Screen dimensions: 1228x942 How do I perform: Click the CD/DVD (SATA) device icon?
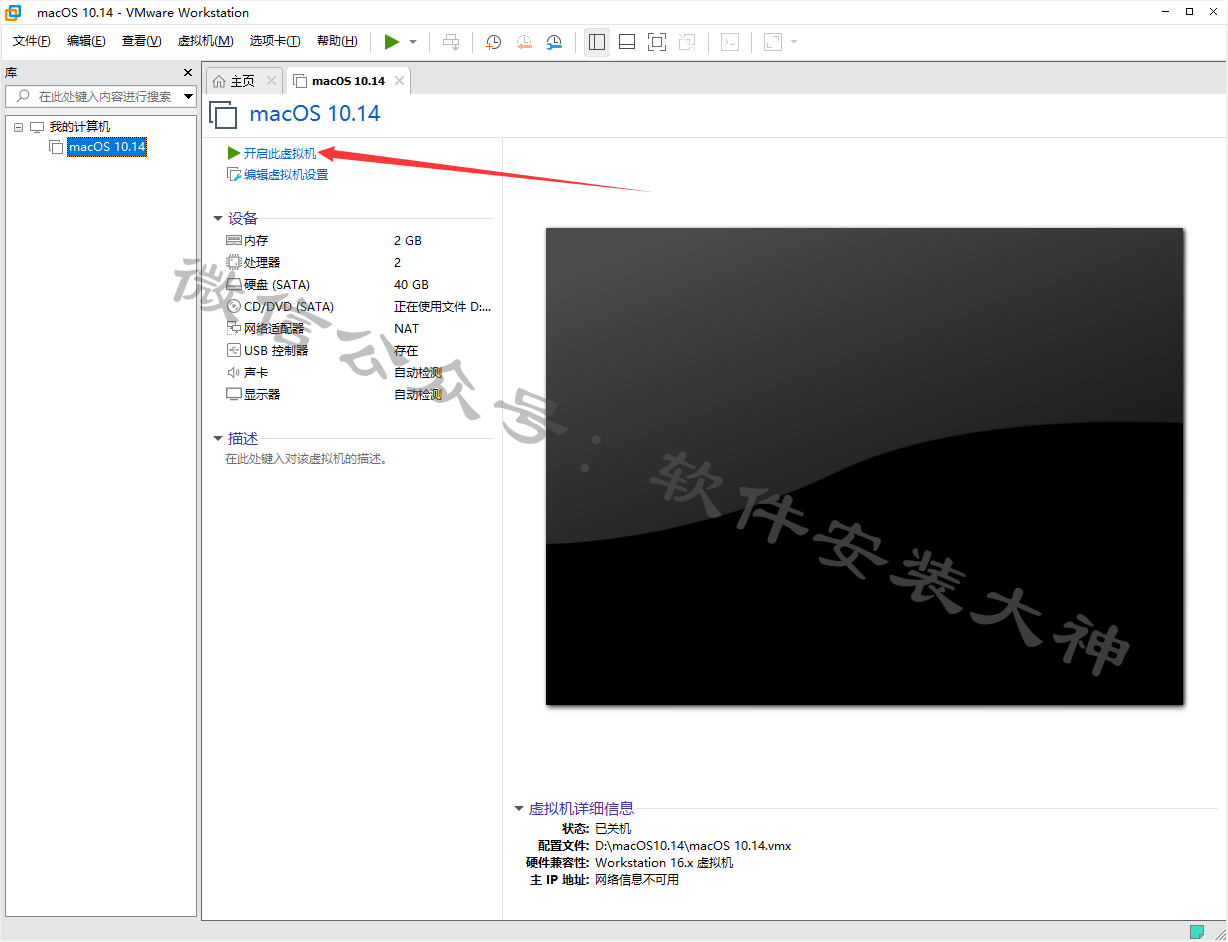[x=234, y=307]
